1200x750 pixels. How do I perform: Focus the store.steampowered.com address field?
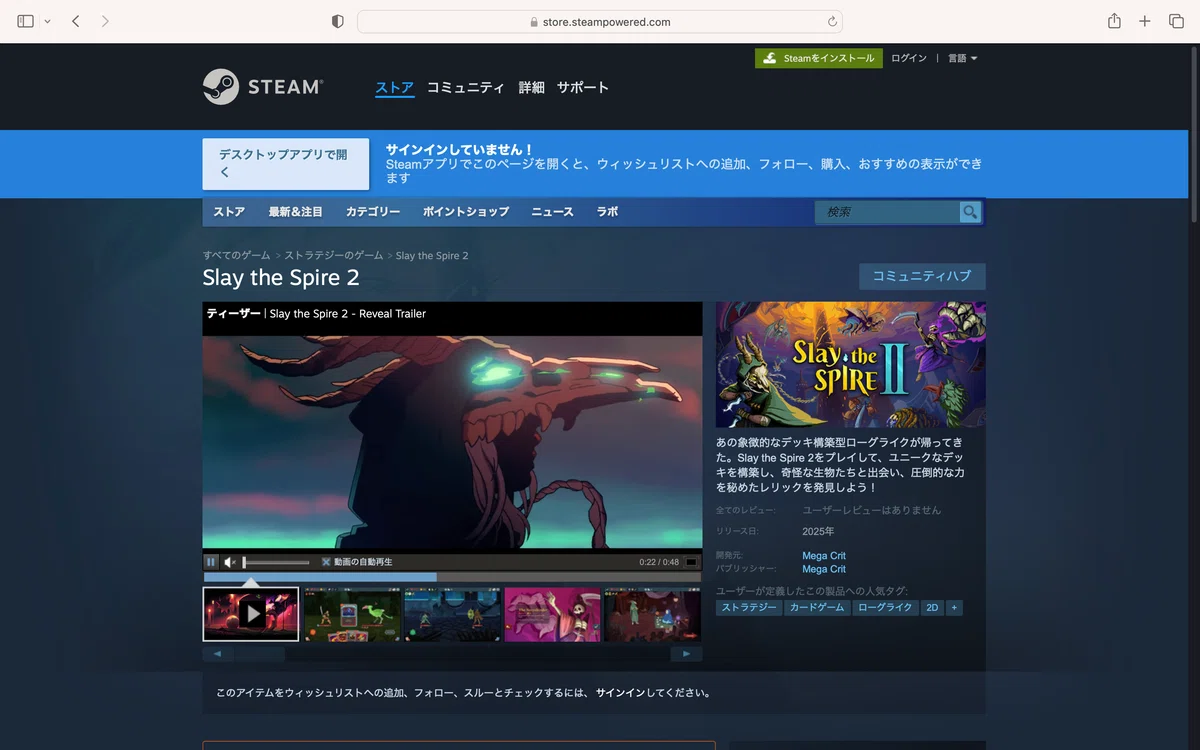point(600,21)
